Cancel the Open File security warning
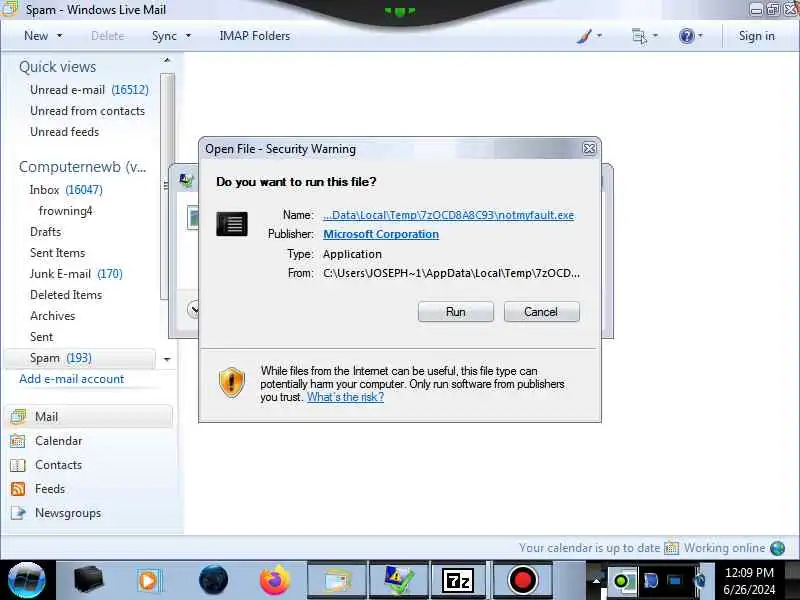 (541, 312)
